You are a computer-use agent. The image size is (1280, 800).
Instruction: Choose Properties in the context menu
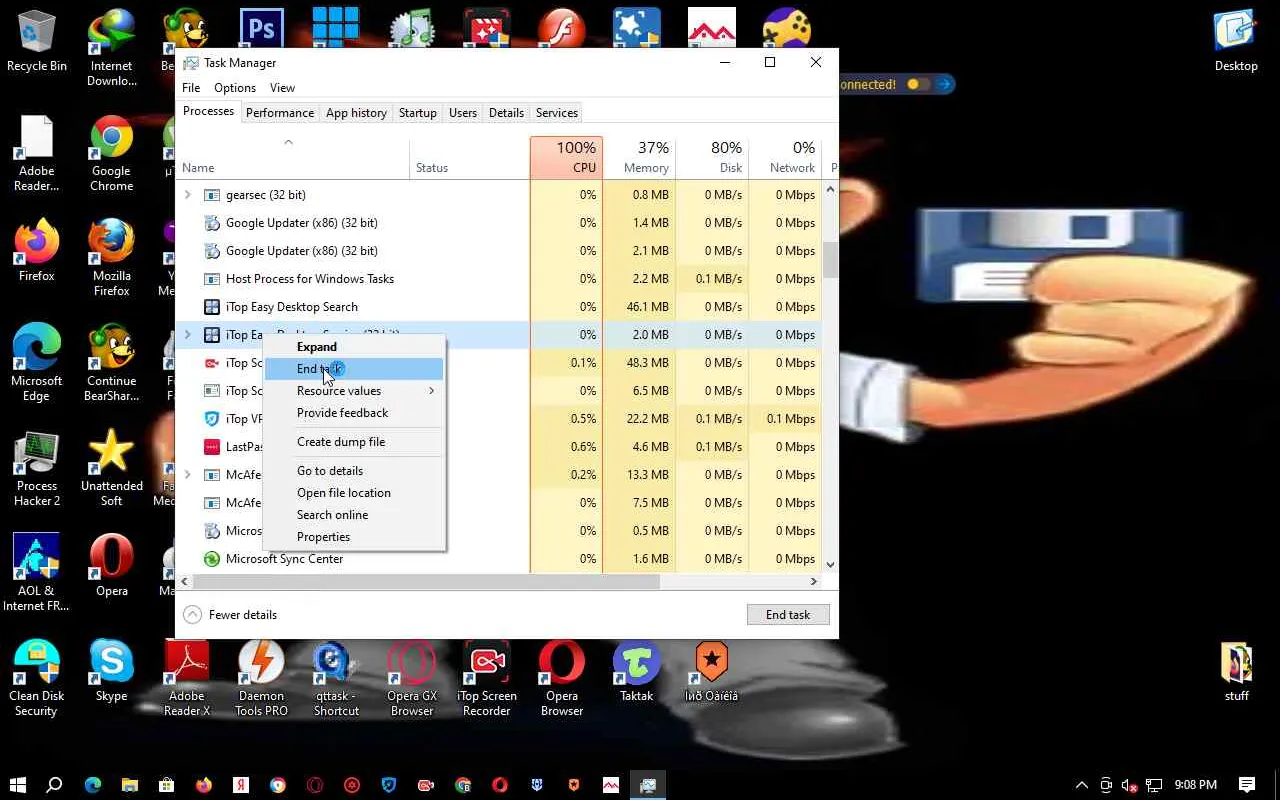click(354, 537)
